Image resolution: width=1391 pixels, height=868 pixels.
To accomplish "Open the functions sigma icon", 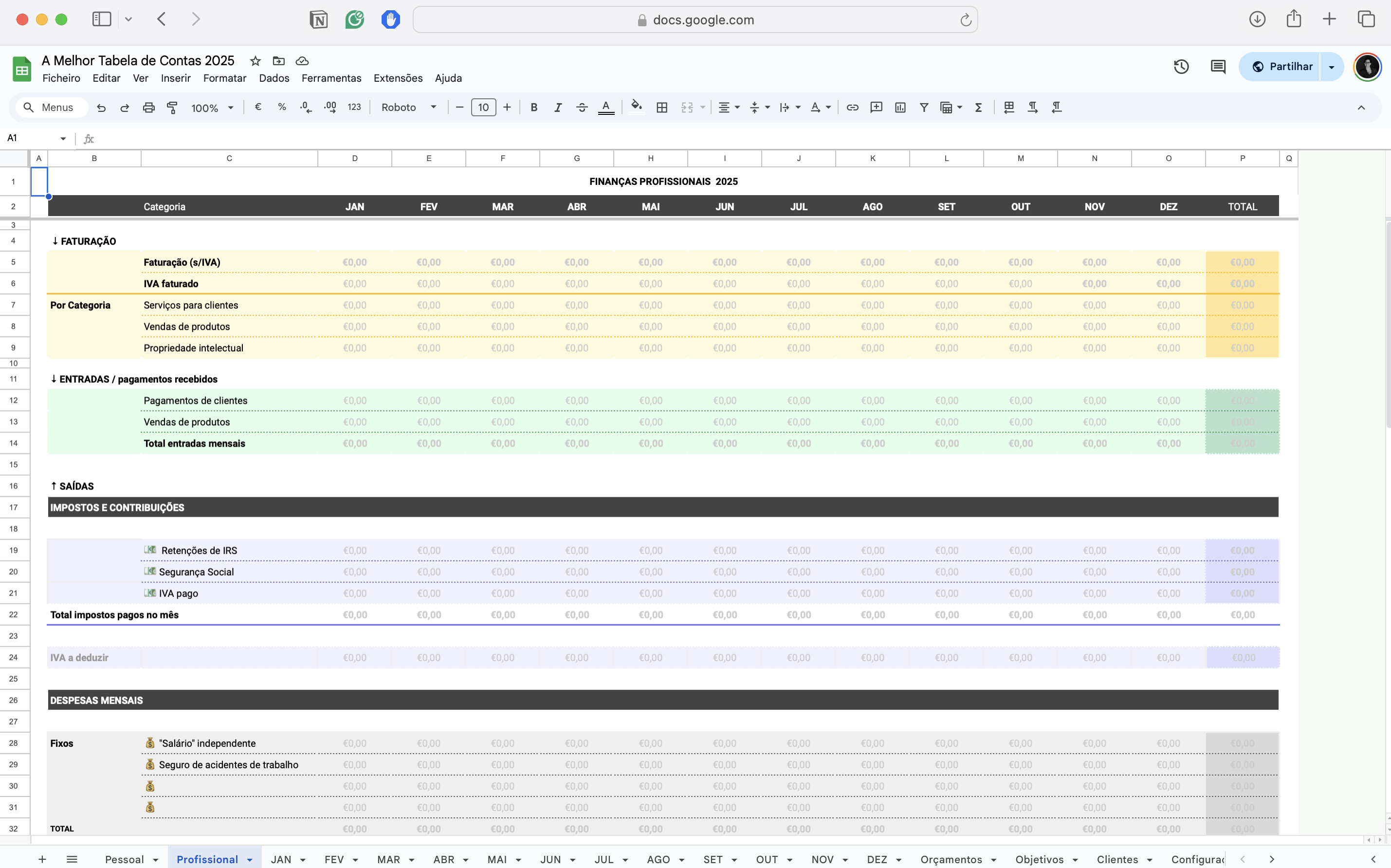I will (979, 108).
